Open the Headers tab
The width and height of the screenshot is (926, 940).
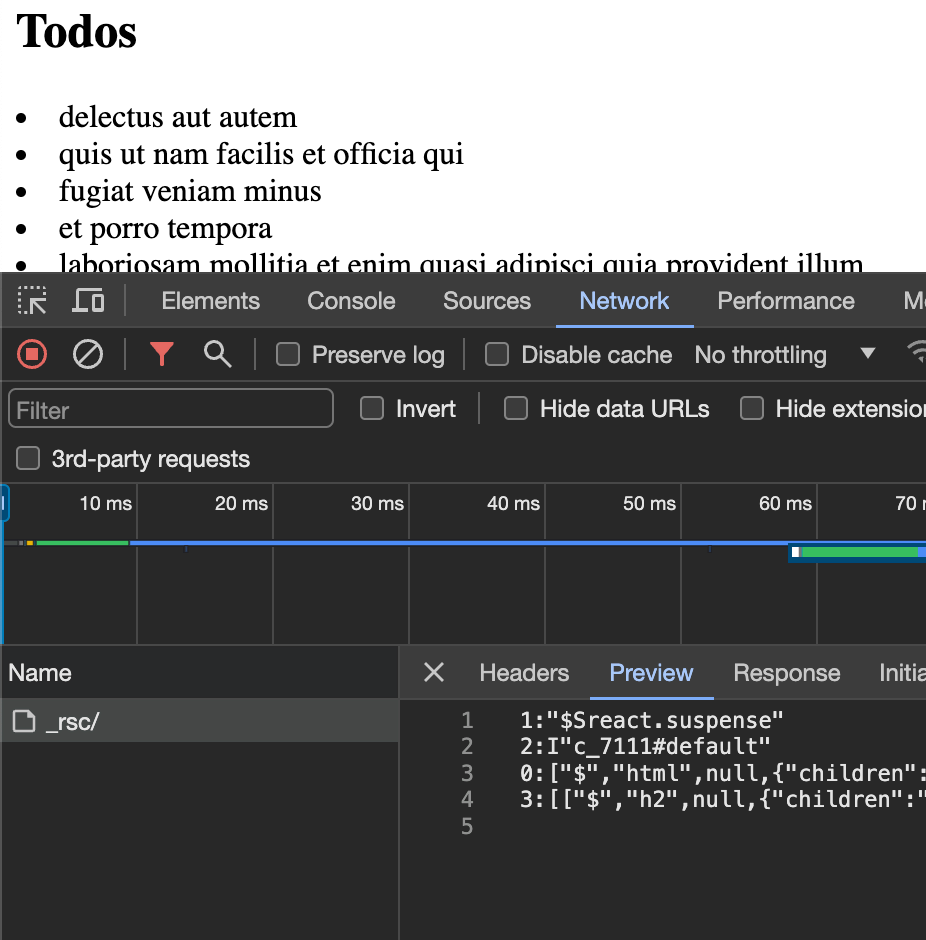524,672
